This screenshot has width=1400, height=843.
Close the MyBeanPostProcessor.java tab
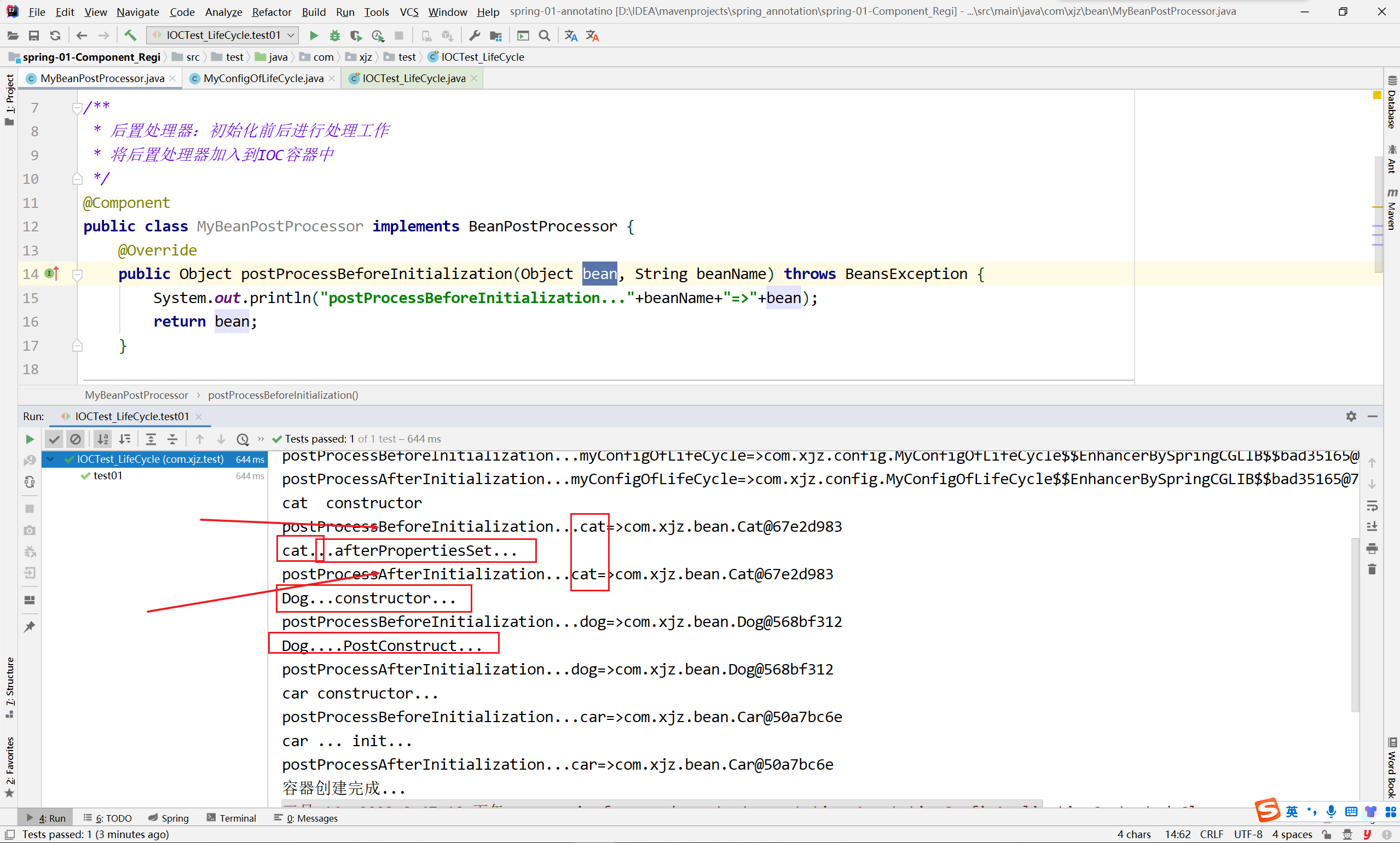(x=173, y=78)
